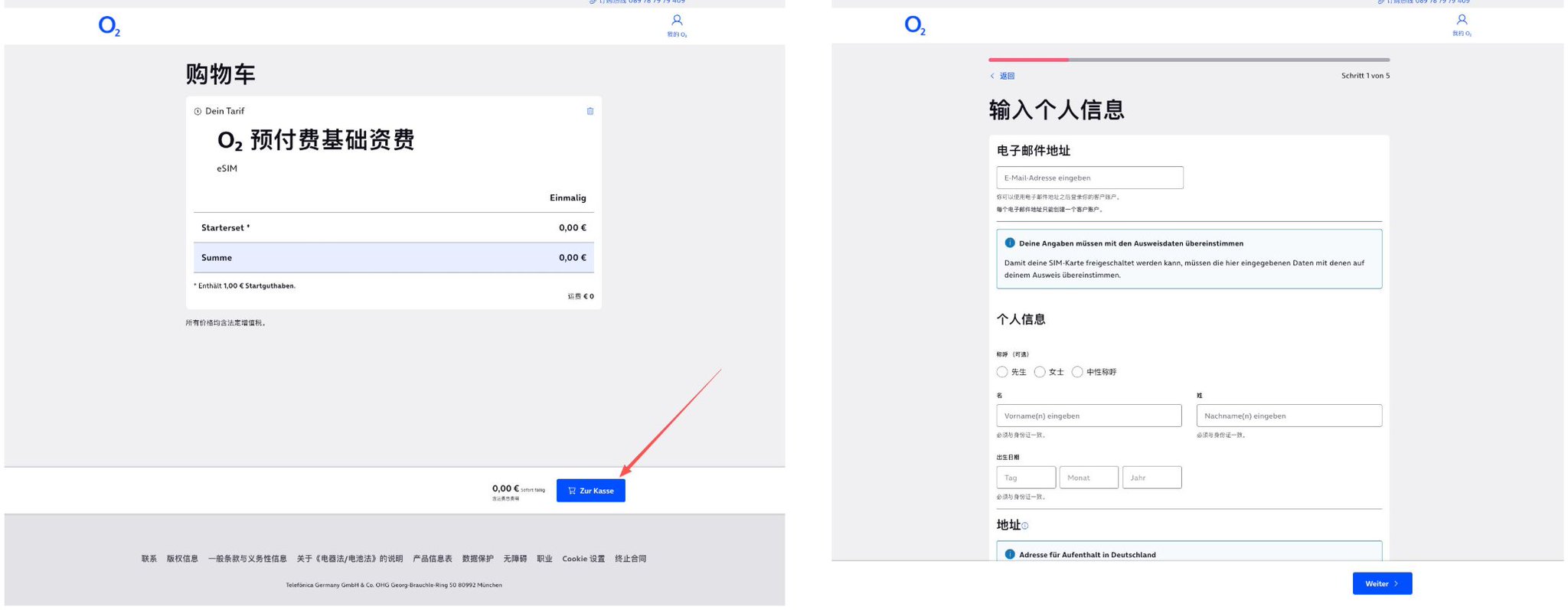
Task: Click the O2 logo on the personal info page
Action: pos(915,25)
